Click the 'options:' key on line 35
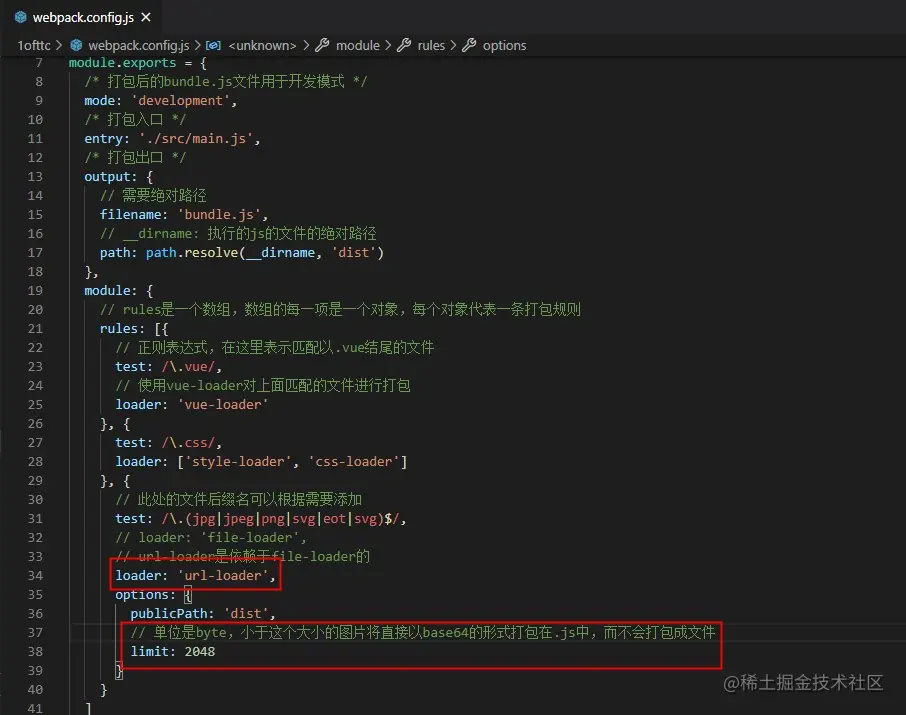Viewport: 906px width, 715px height. [x=146, y=594]
